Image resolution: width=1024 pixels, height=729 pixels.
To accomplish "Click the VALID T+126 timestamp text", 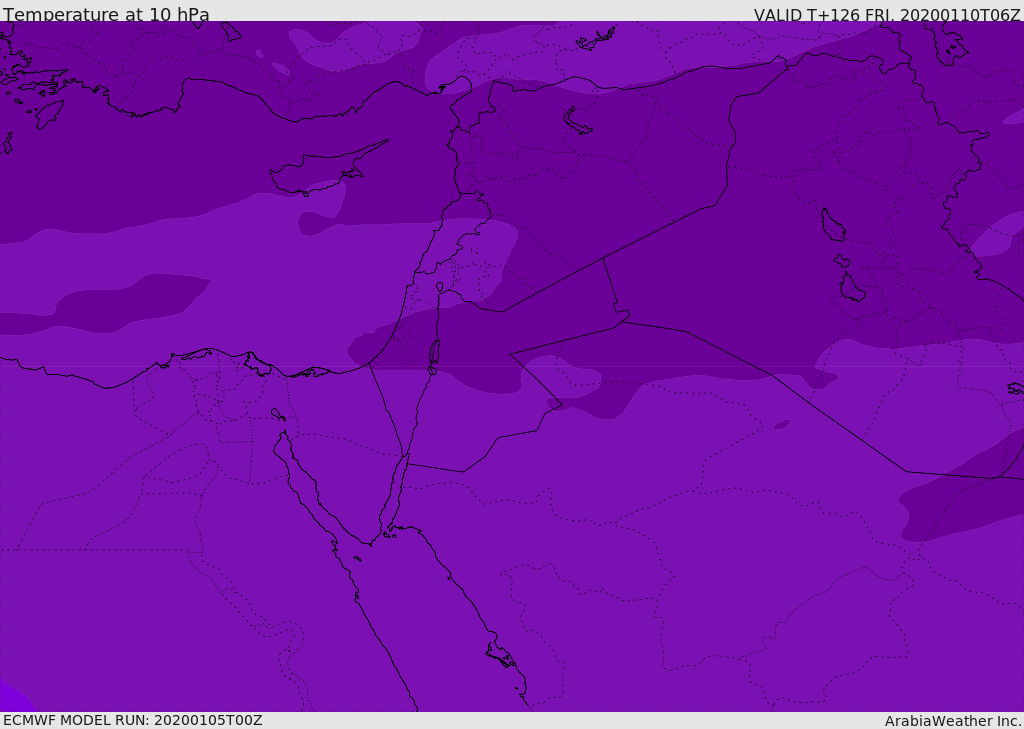I will [887, 15].
